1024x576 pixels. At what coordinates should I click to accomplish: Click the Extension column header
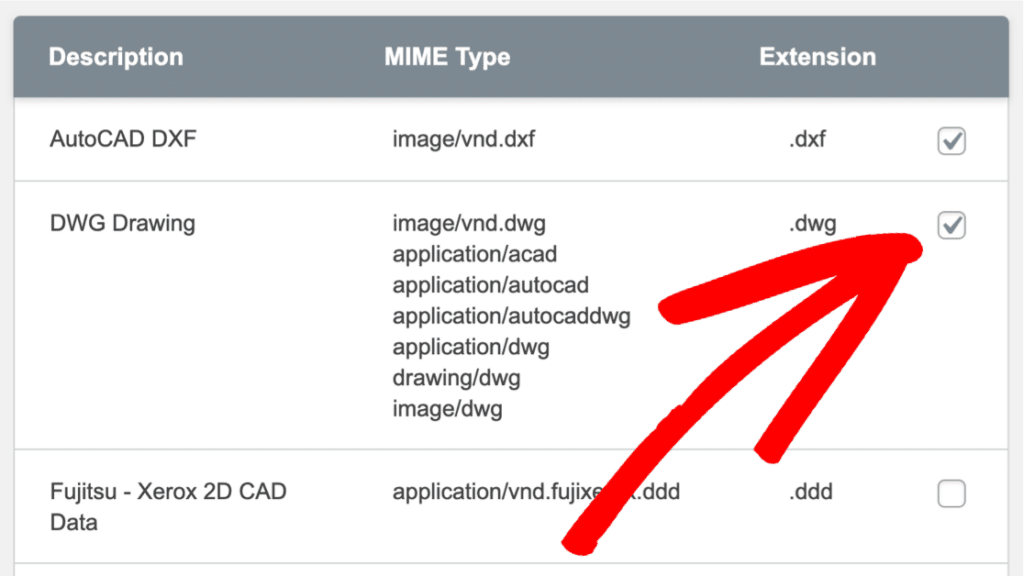[818, 57]
